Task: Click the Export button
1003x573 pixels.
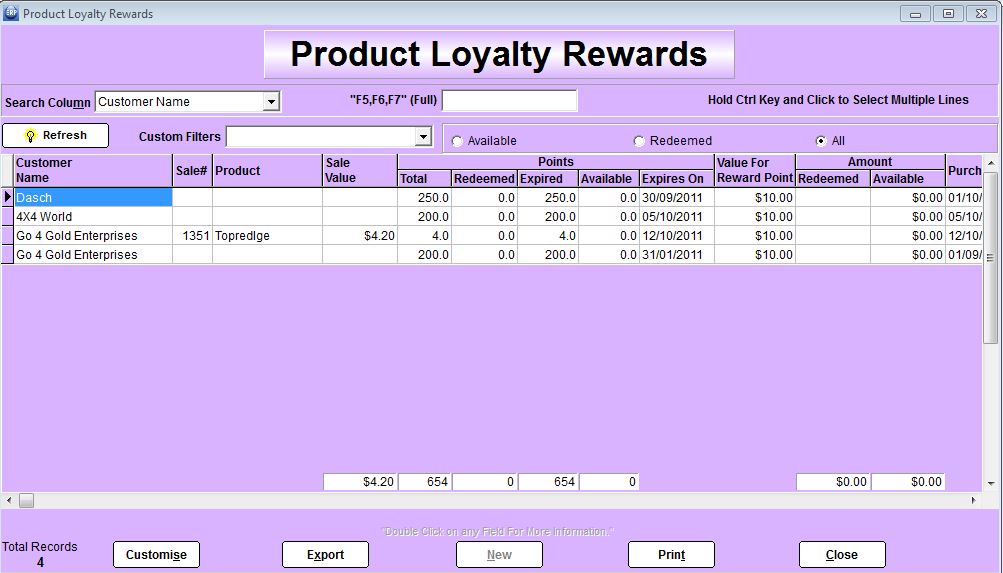Action: 325,555
